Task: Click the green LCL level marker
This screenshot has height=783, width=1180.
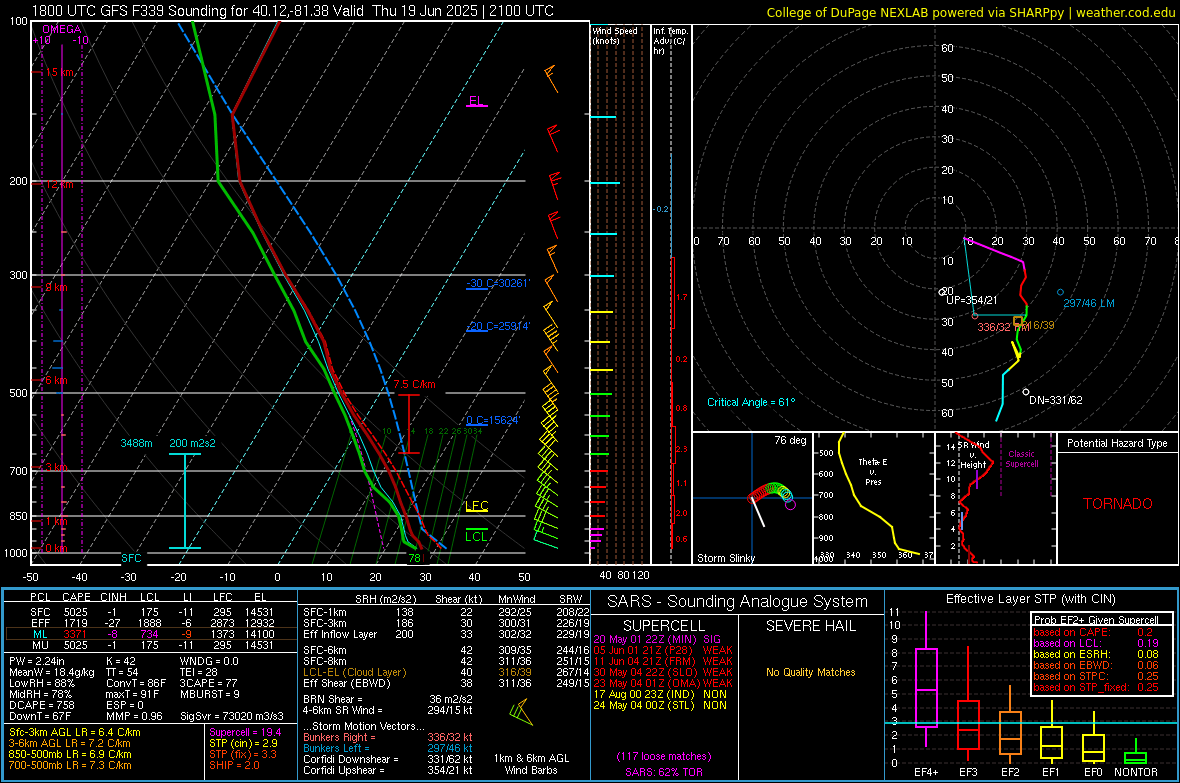Action: [x=476, y=536]
